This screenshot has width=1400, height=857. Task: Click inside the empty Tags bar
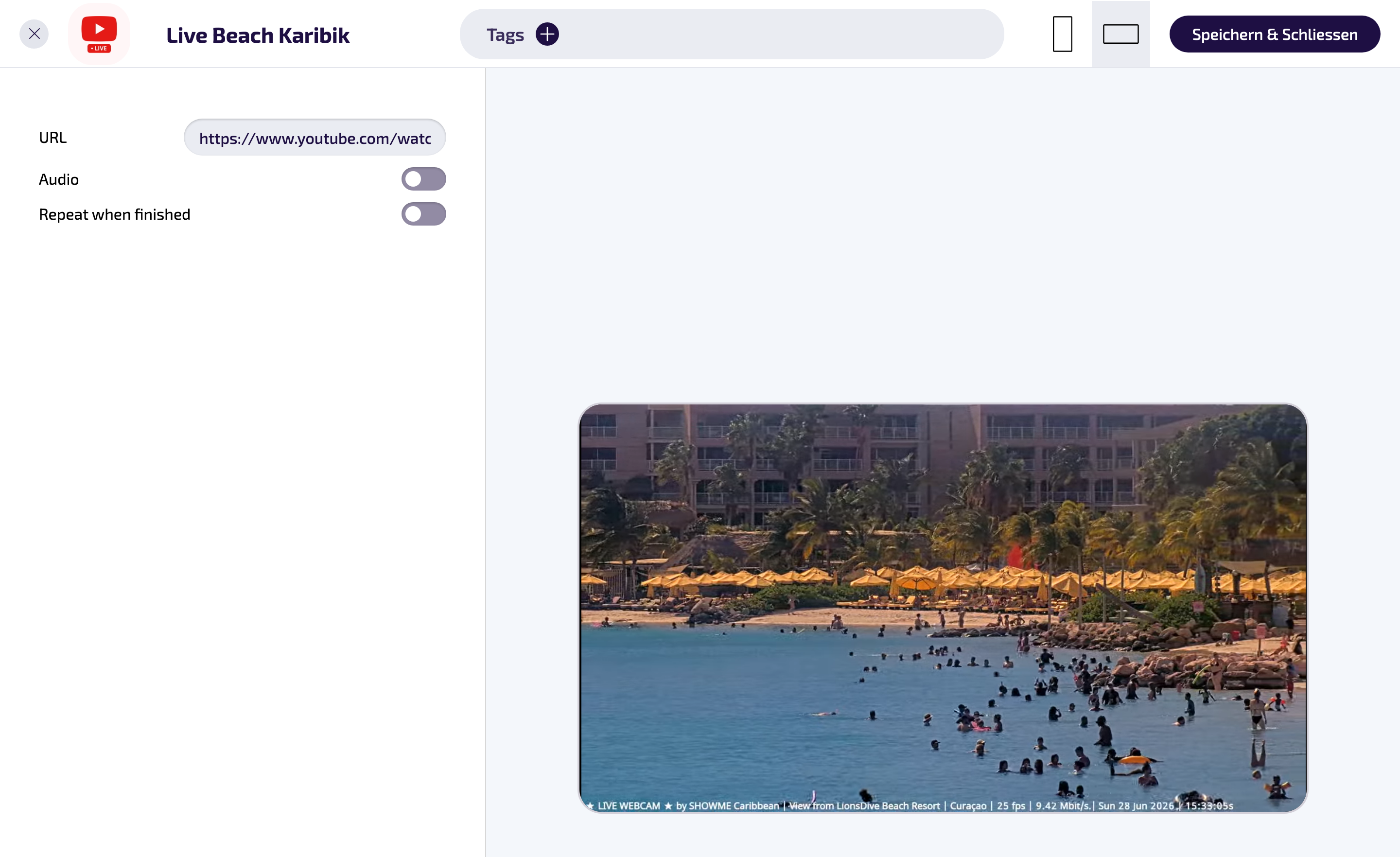point(778,34)
